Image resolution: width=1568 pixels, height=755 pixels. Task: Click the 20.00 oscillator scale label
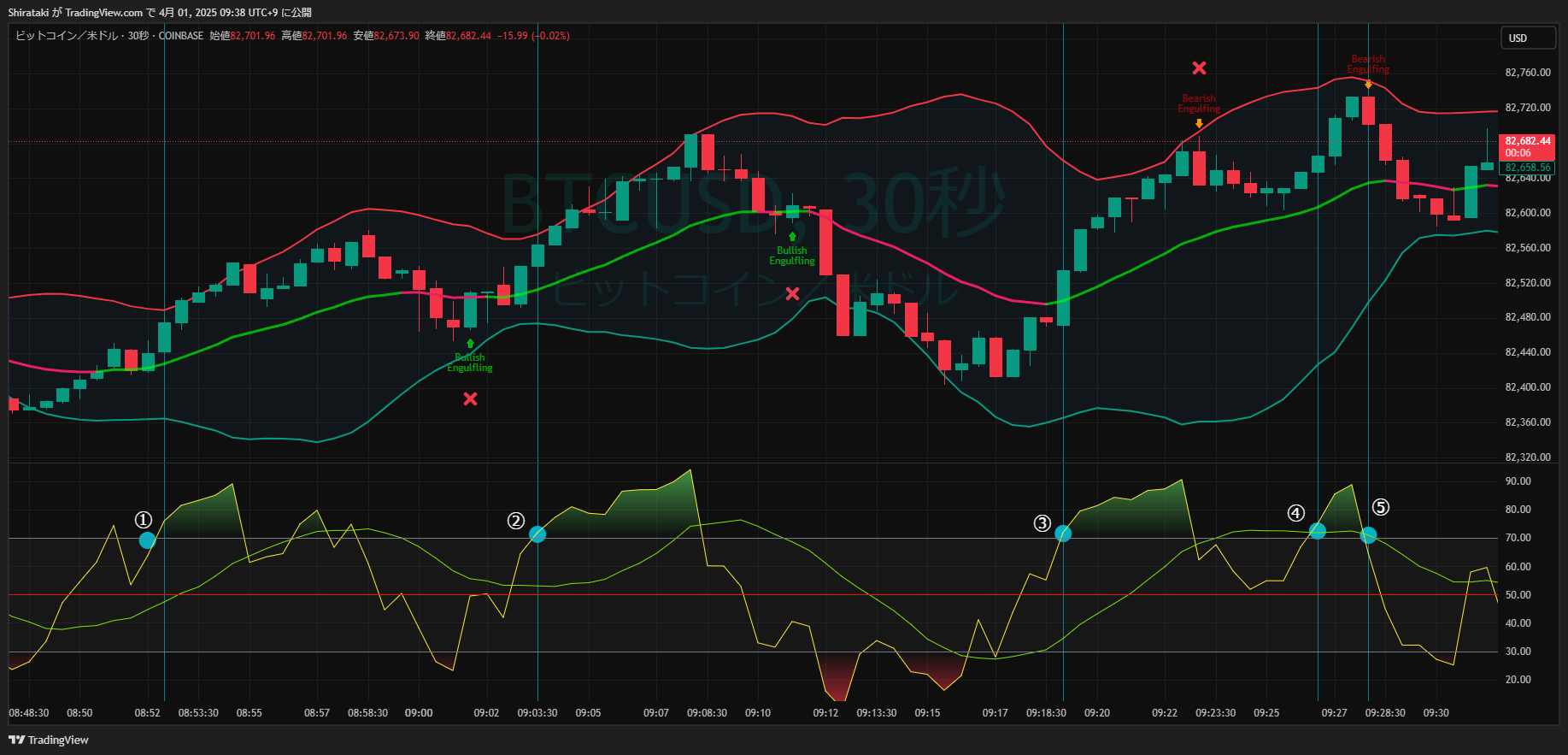pyautogui.click(x=1518, y=680)
